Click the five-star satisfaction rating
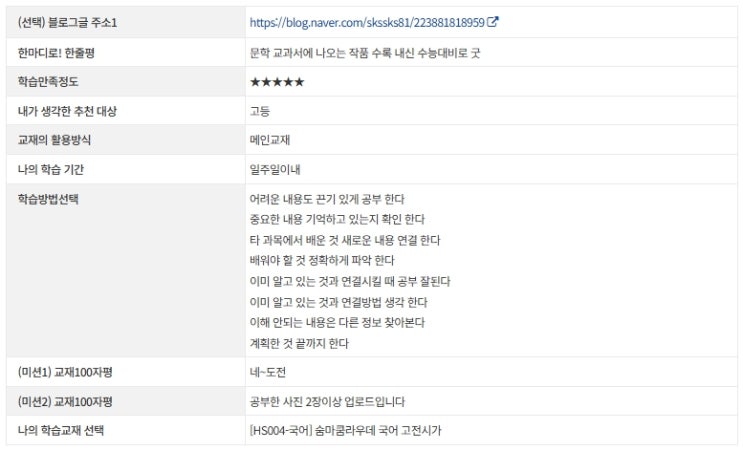The image size is (743, 451). click(x=277, y=82)
